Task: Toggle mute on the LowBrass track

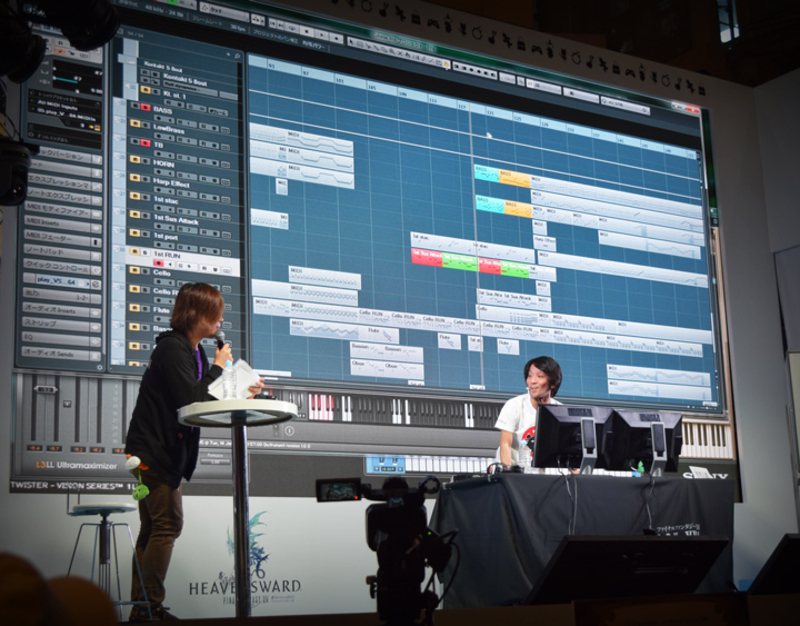Action: click(x=135, y=123)
